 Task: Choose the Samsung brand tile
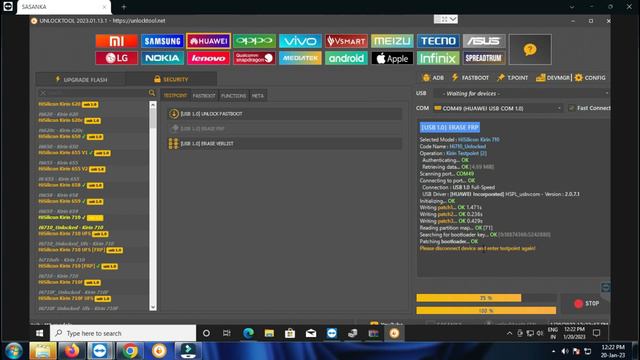point(162,41)
